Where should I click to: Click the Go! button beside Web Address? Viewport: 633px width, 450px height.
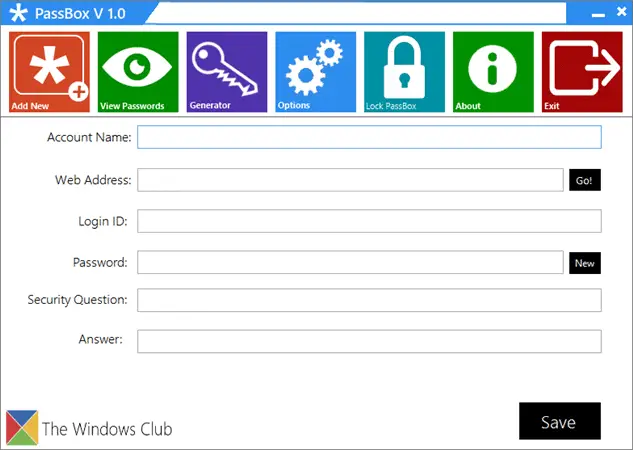585,180
